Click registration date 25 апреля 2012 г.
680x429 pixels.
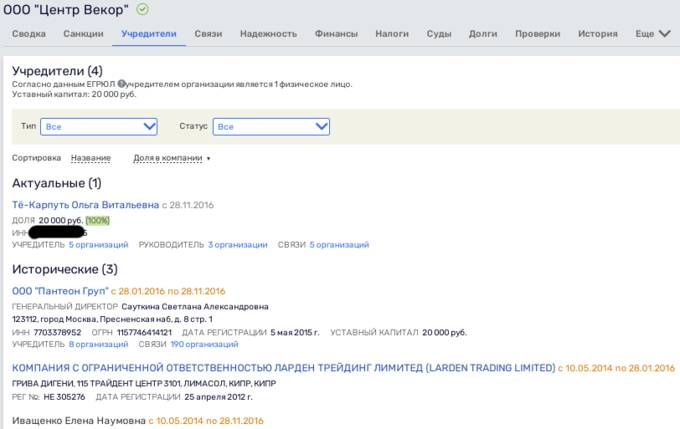click(218, 397)
